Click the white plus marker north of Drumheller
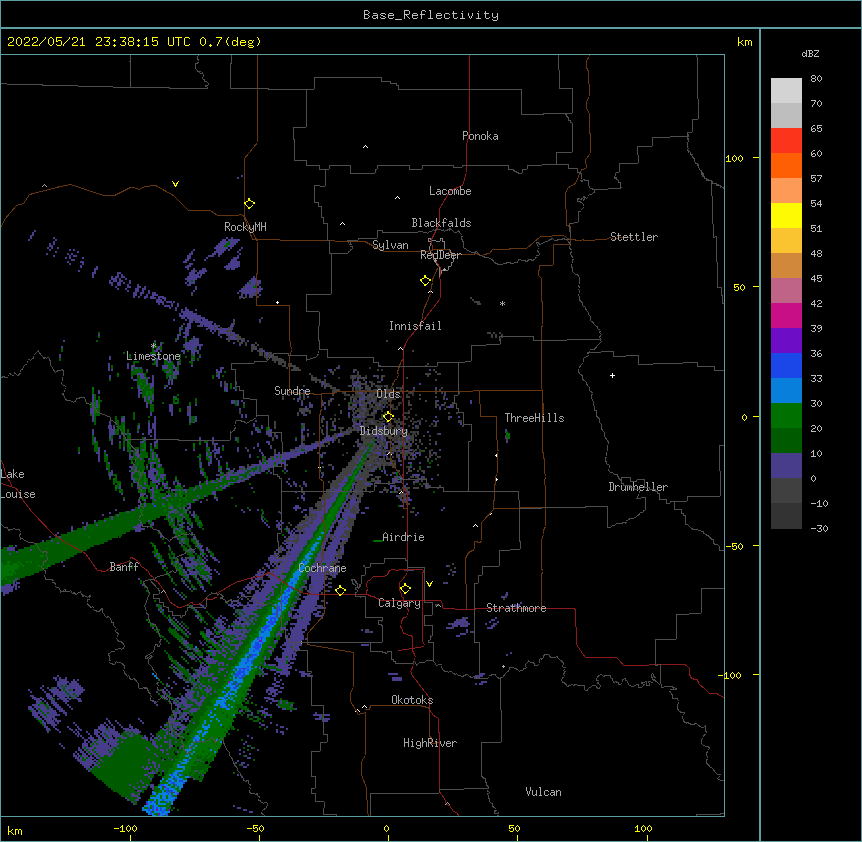862x842 pixels. pos(612,375)
